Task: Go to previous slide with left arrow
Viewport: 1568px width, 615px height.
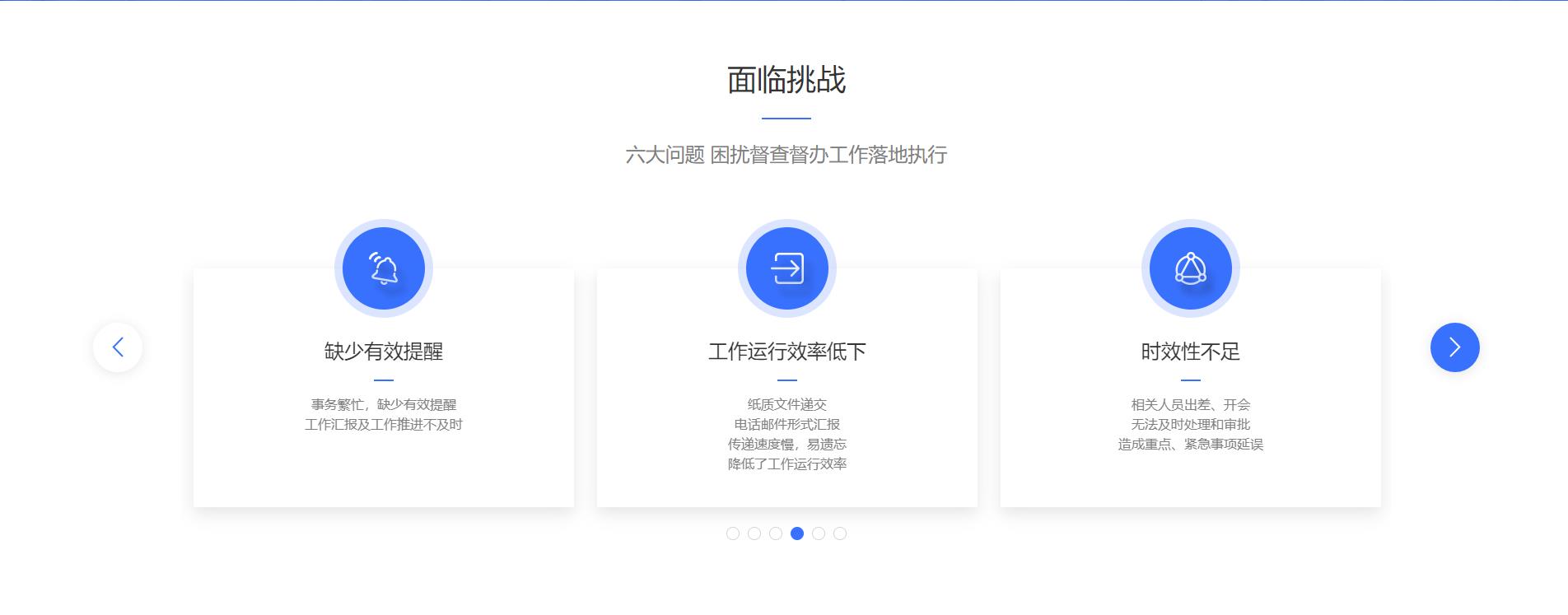Action: 118,347
